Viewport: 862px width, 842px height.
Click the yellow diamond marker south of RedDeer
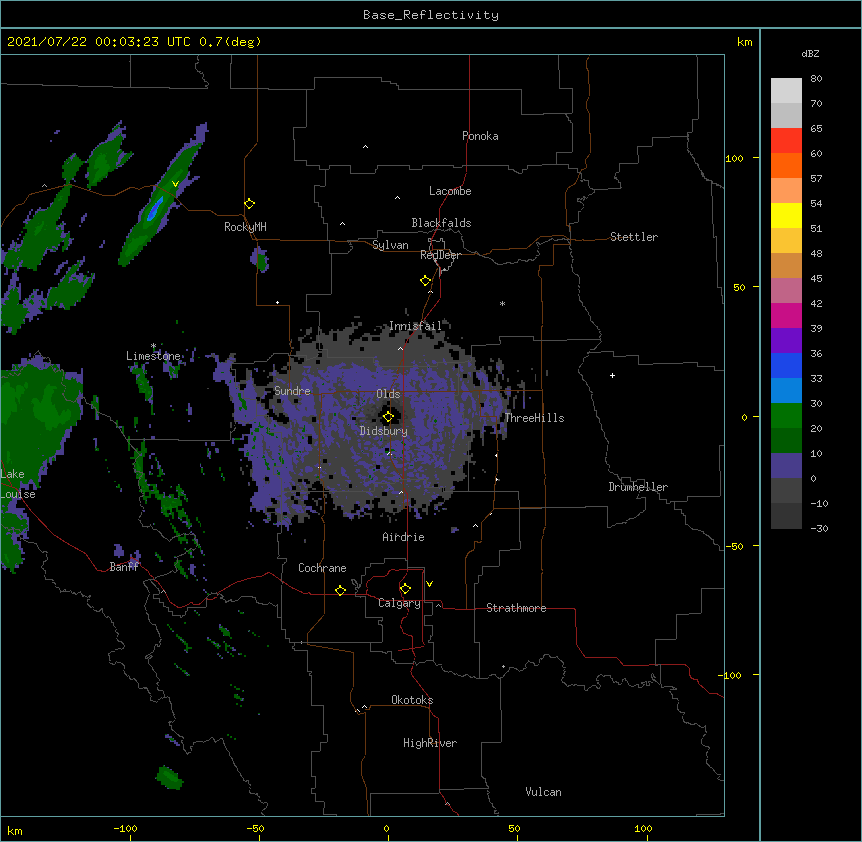point(426,281)
